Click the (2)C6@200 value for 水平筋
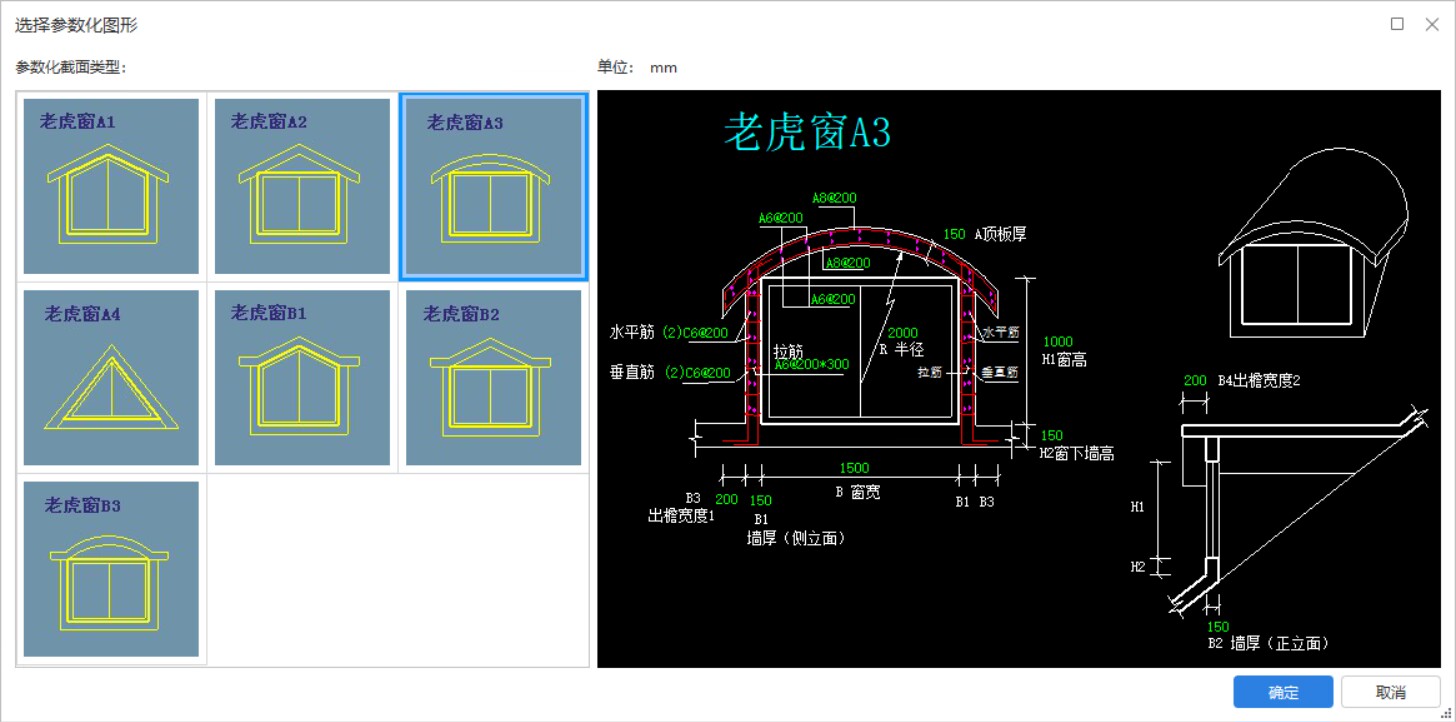This screenshot has width=1456, height=722. [x=697, y=332]
